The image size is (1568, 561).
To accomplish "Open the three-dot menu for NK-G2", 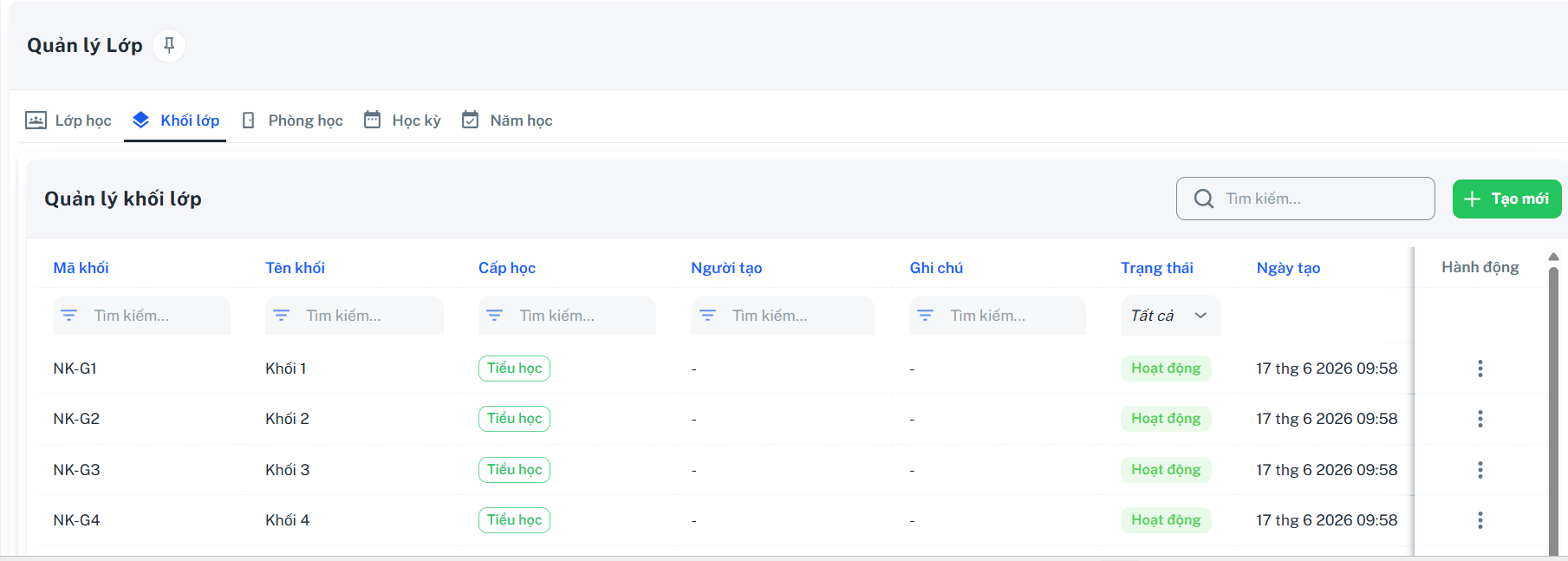I will pos(1480,419).
